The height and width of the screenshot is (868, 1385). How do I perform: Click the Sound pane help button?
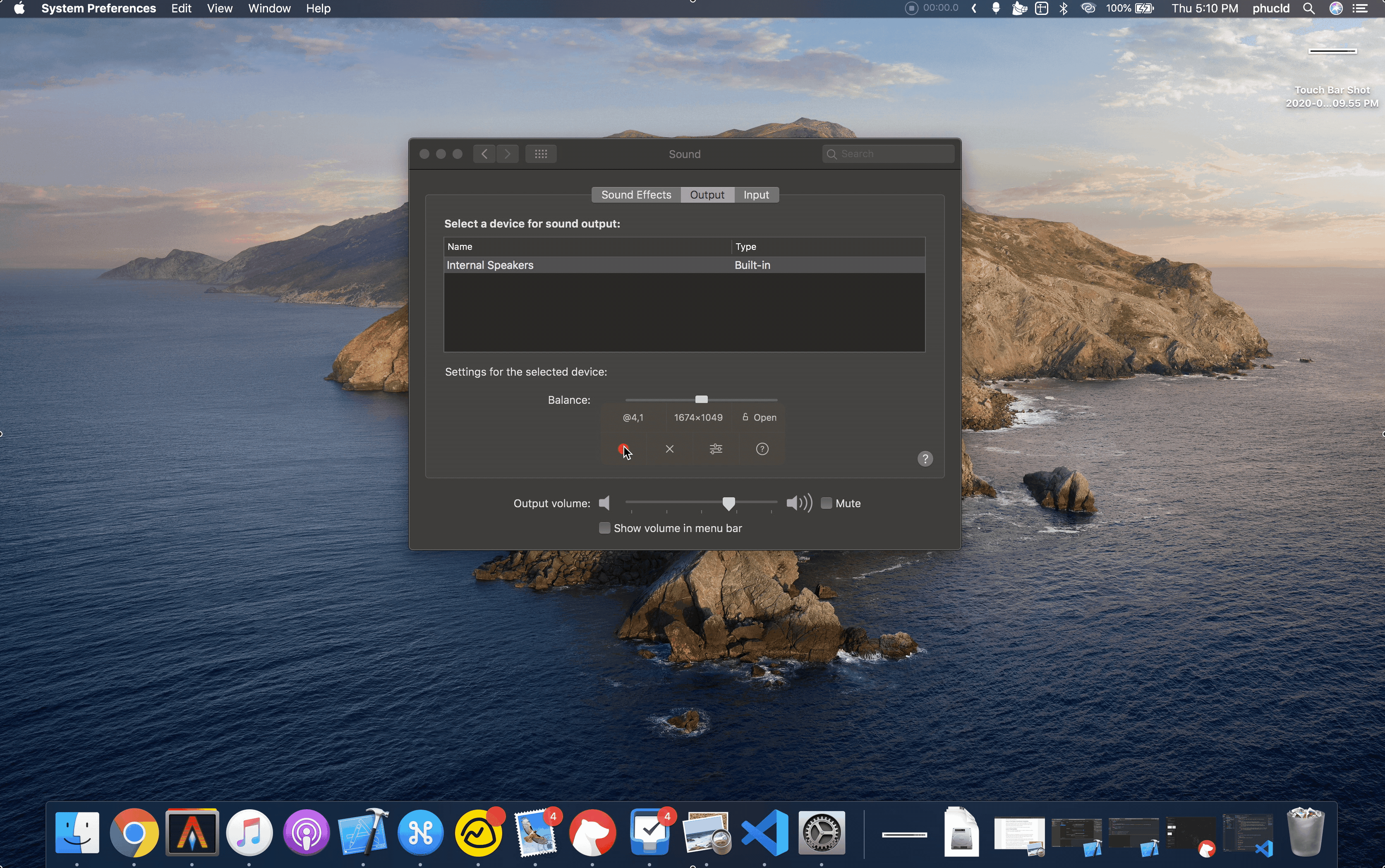(x=925, y=459)
